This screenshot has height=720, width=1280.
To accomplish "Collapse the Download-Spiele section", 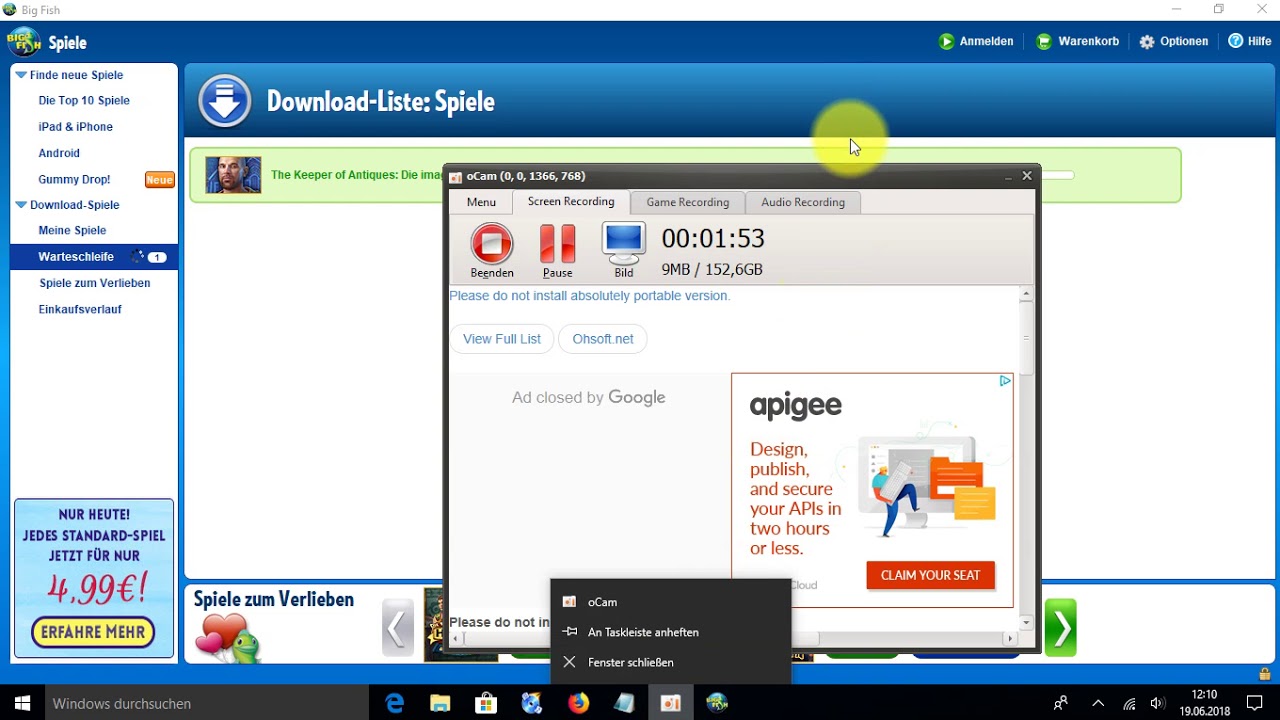I will pos(21,205).
